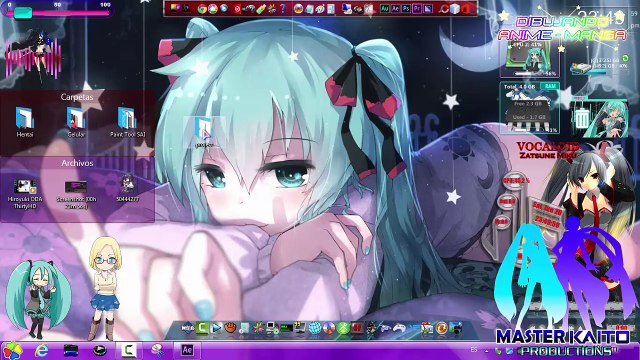Click the RAM usage gadget
Screen dimensions: 640x360
pos(530,108)
